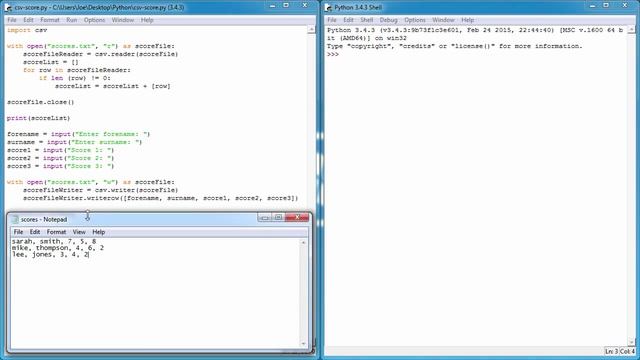Open Window menu in Python Shell window

(443, 20)
